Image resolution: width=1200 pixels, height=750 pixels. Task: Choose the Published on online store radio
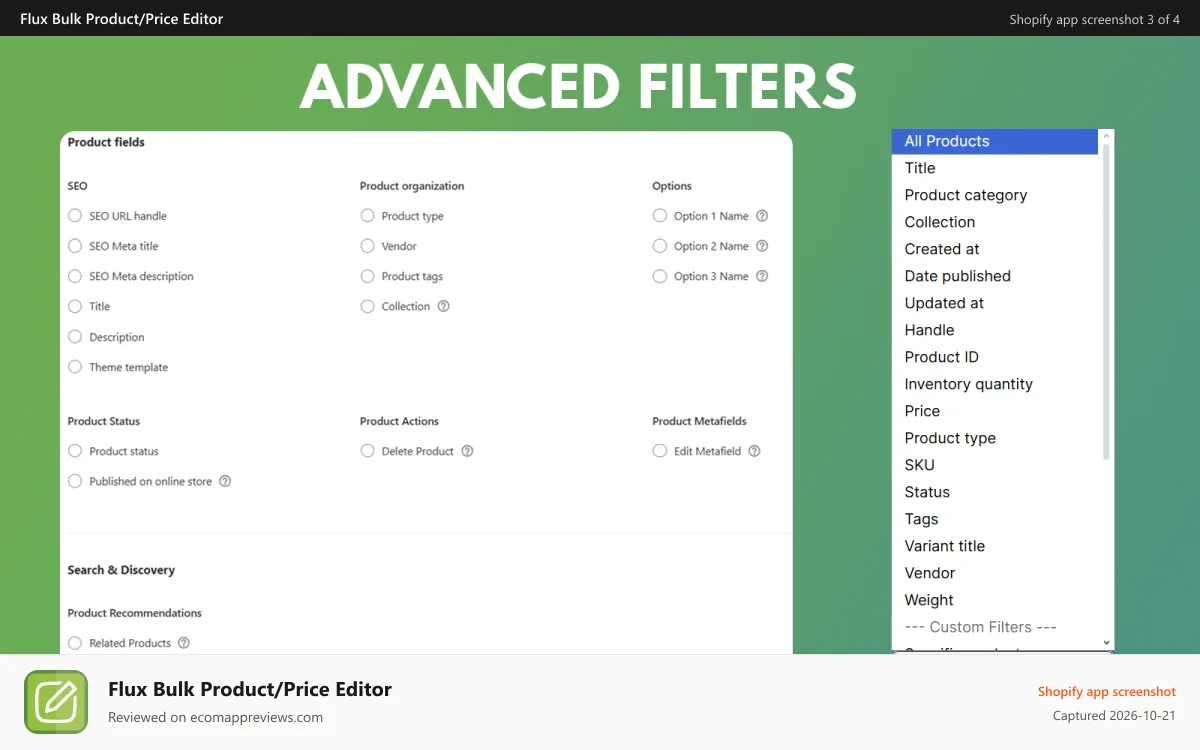(75, 481)
